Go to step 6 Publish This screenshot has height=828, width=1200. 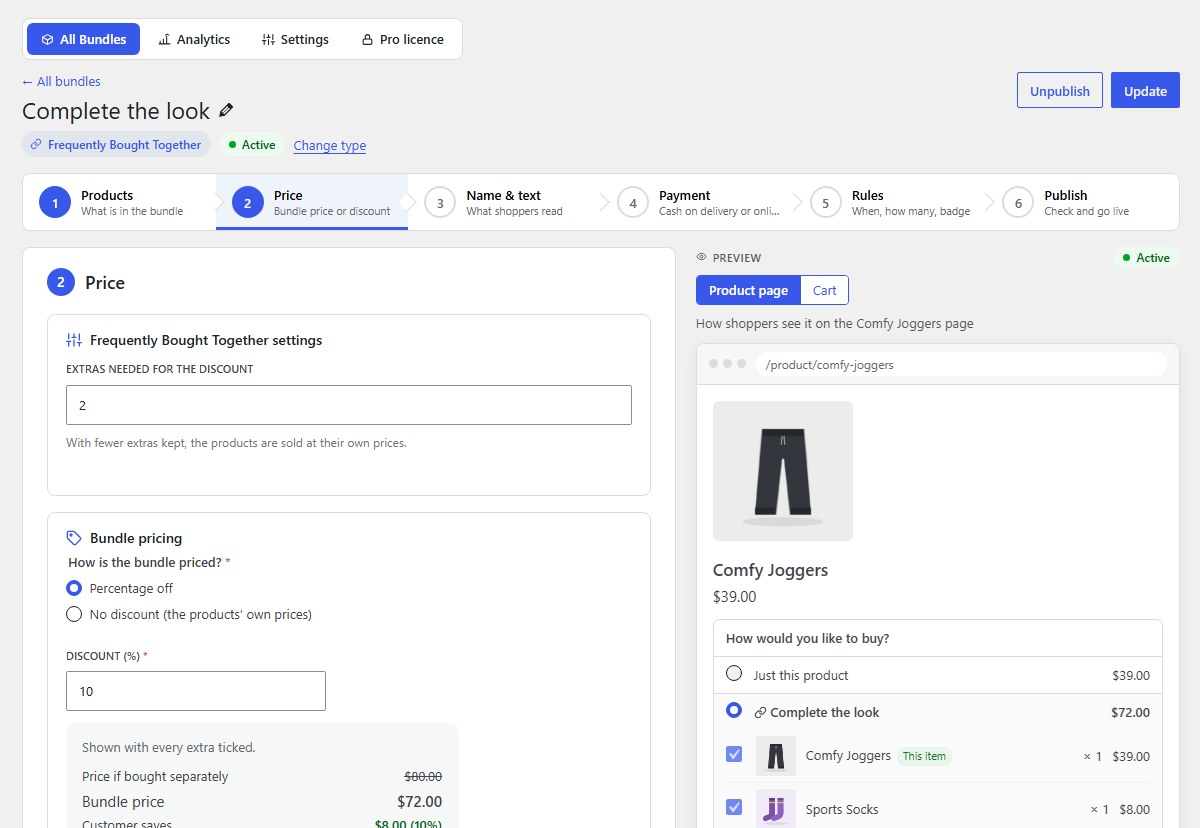(x=1083, y=202)
